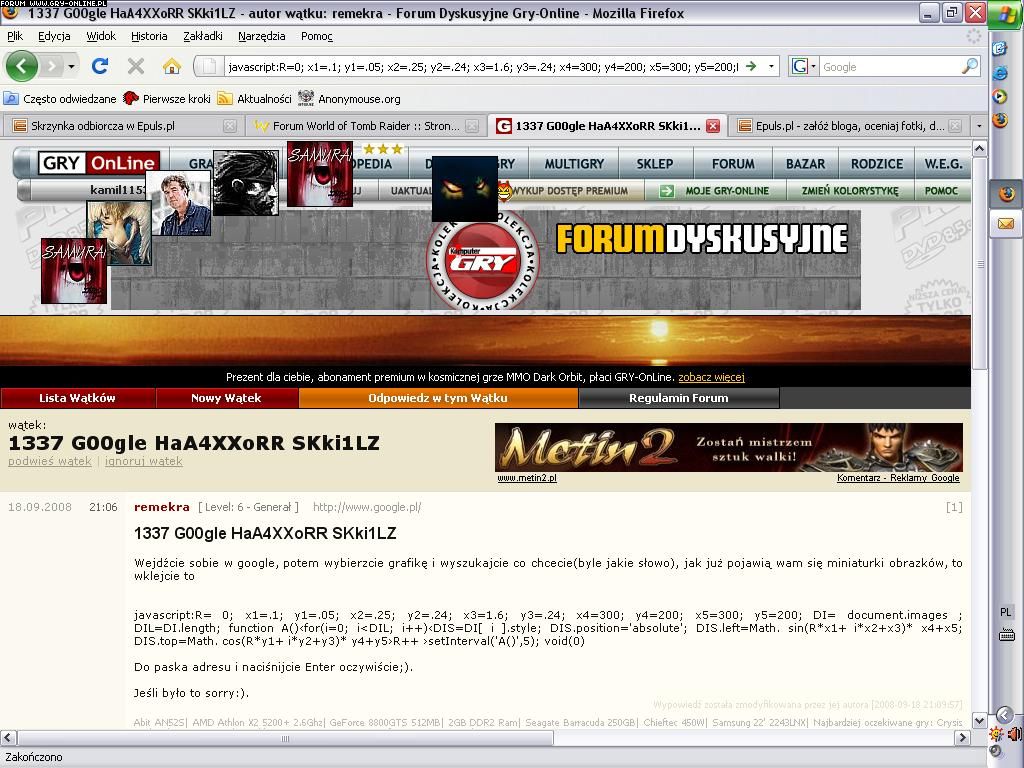The image size is (1024, 768).
Task: Expand hidden tray icons with the round arrow
Action: point(1004,715)
